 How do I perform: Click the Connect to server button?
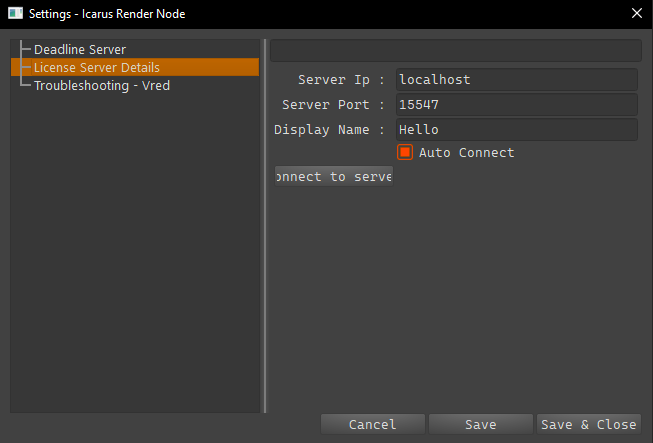334,177
